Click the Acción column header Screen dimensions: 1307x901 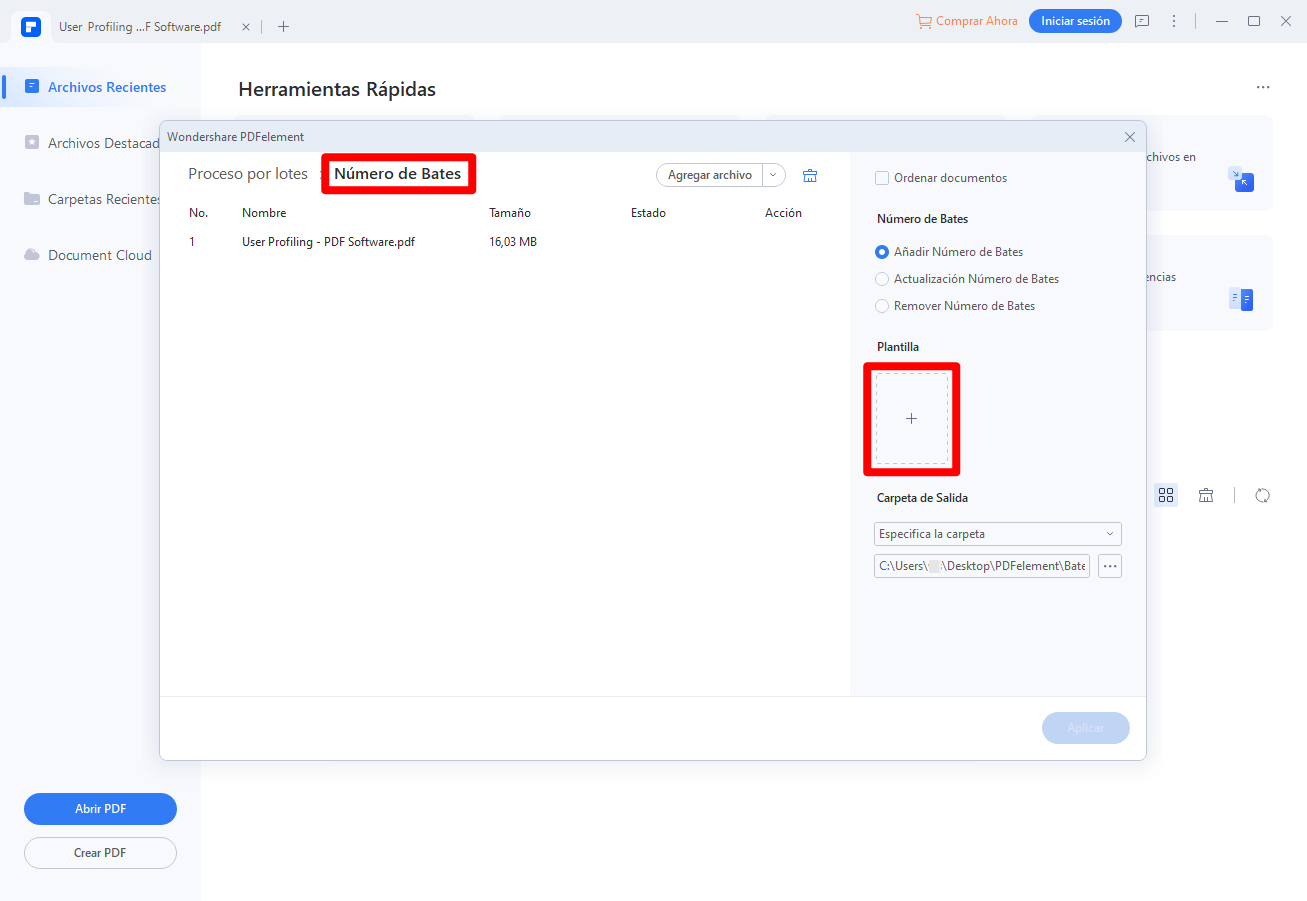783,213
